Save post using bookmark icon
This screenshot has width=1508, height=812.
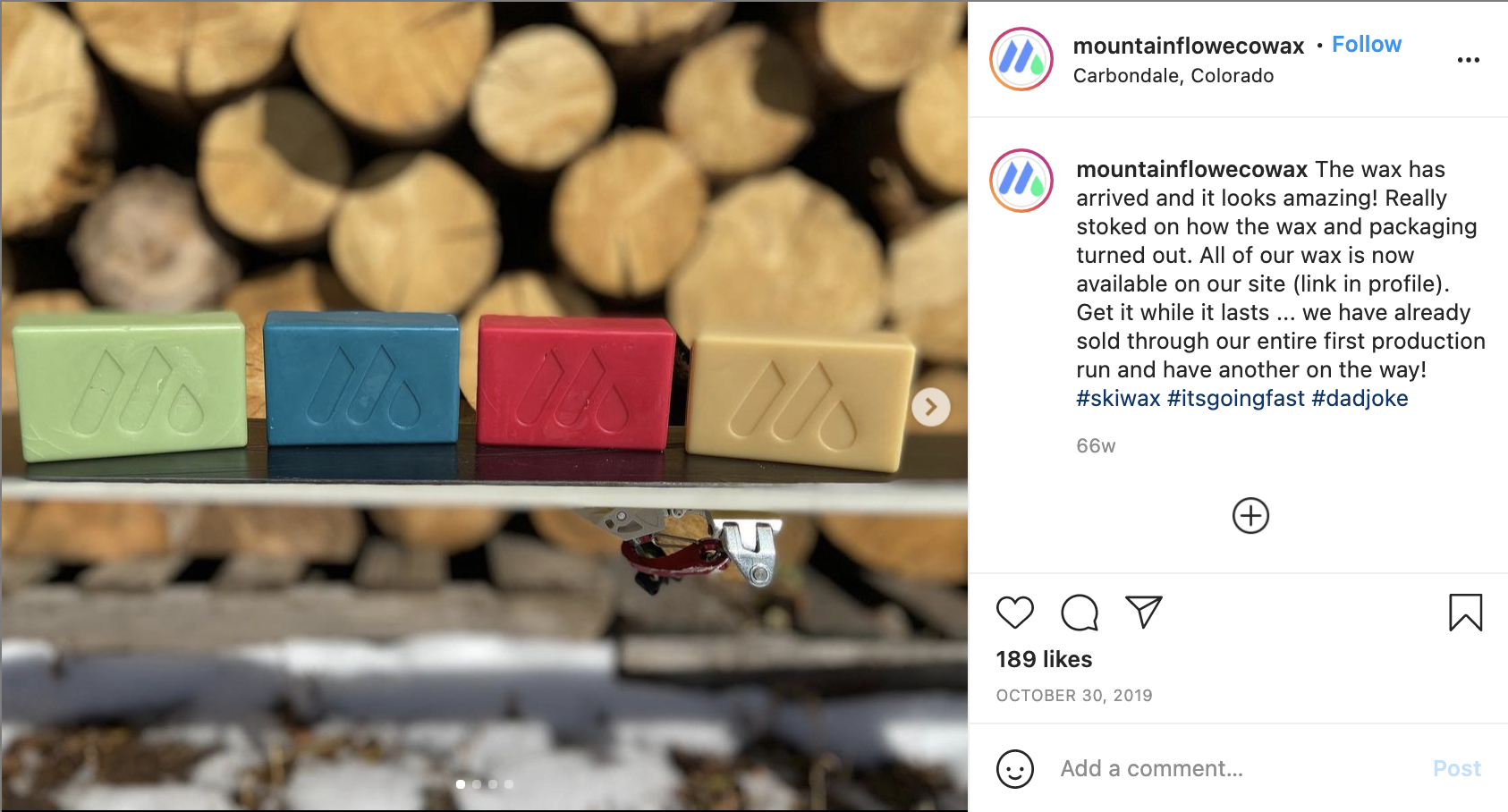[x=1466, y=613]
